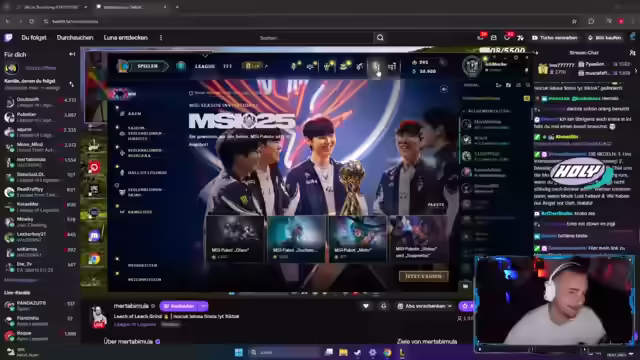The width and height of the screenshot is (640, 360).
Task: Open the Windows Start button
Action: 239,352
